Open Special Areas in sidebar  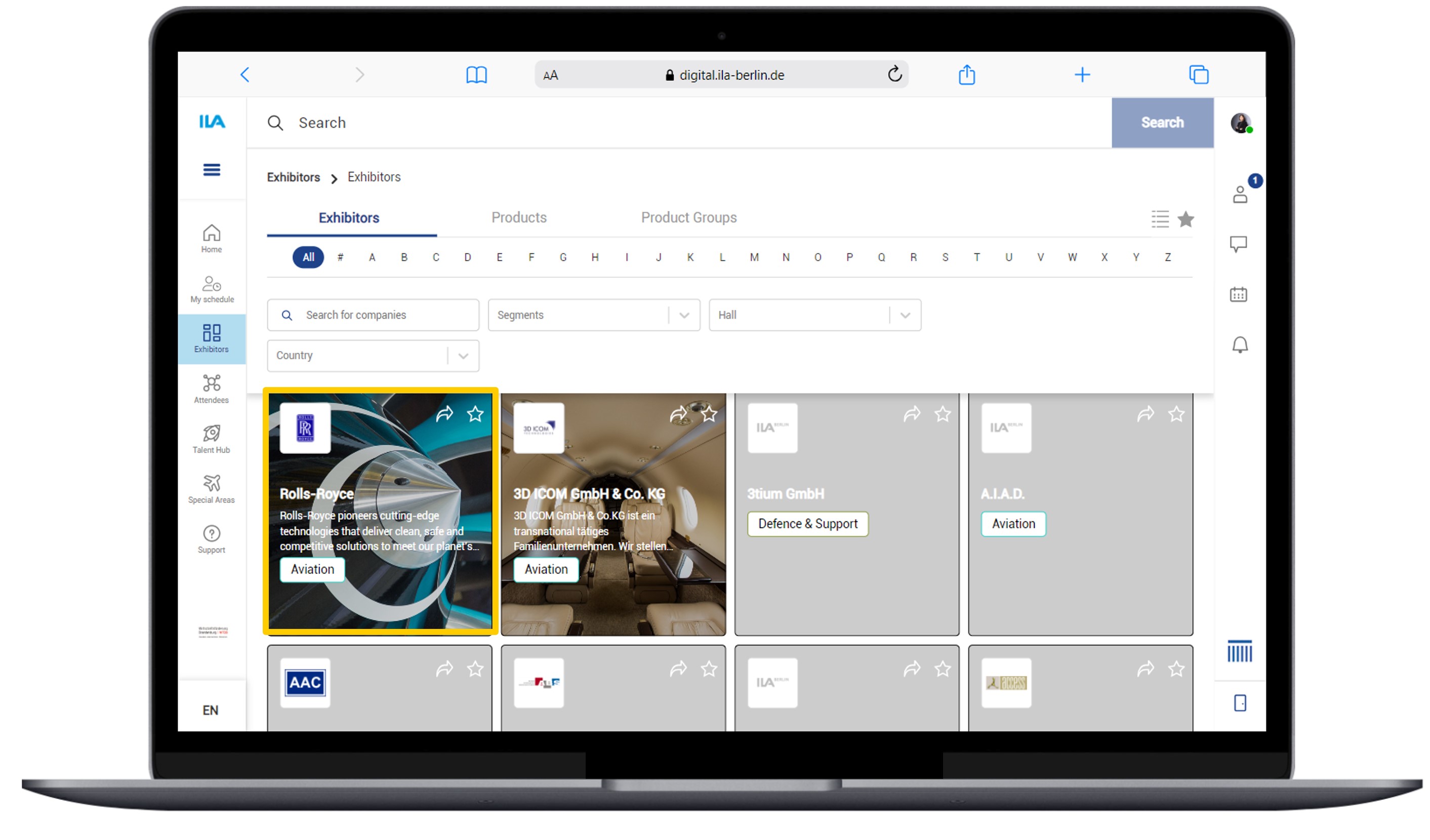[211, 489]
